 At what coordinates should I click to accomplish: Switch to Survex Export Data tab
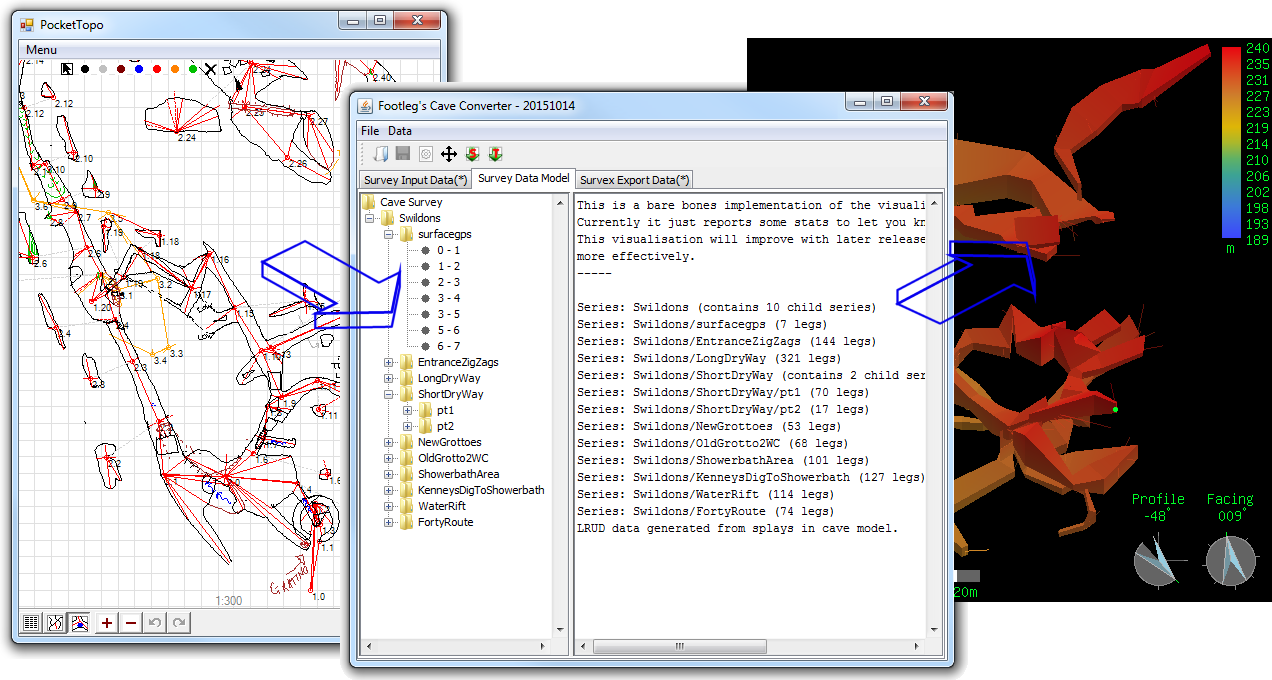pos(634,180)
